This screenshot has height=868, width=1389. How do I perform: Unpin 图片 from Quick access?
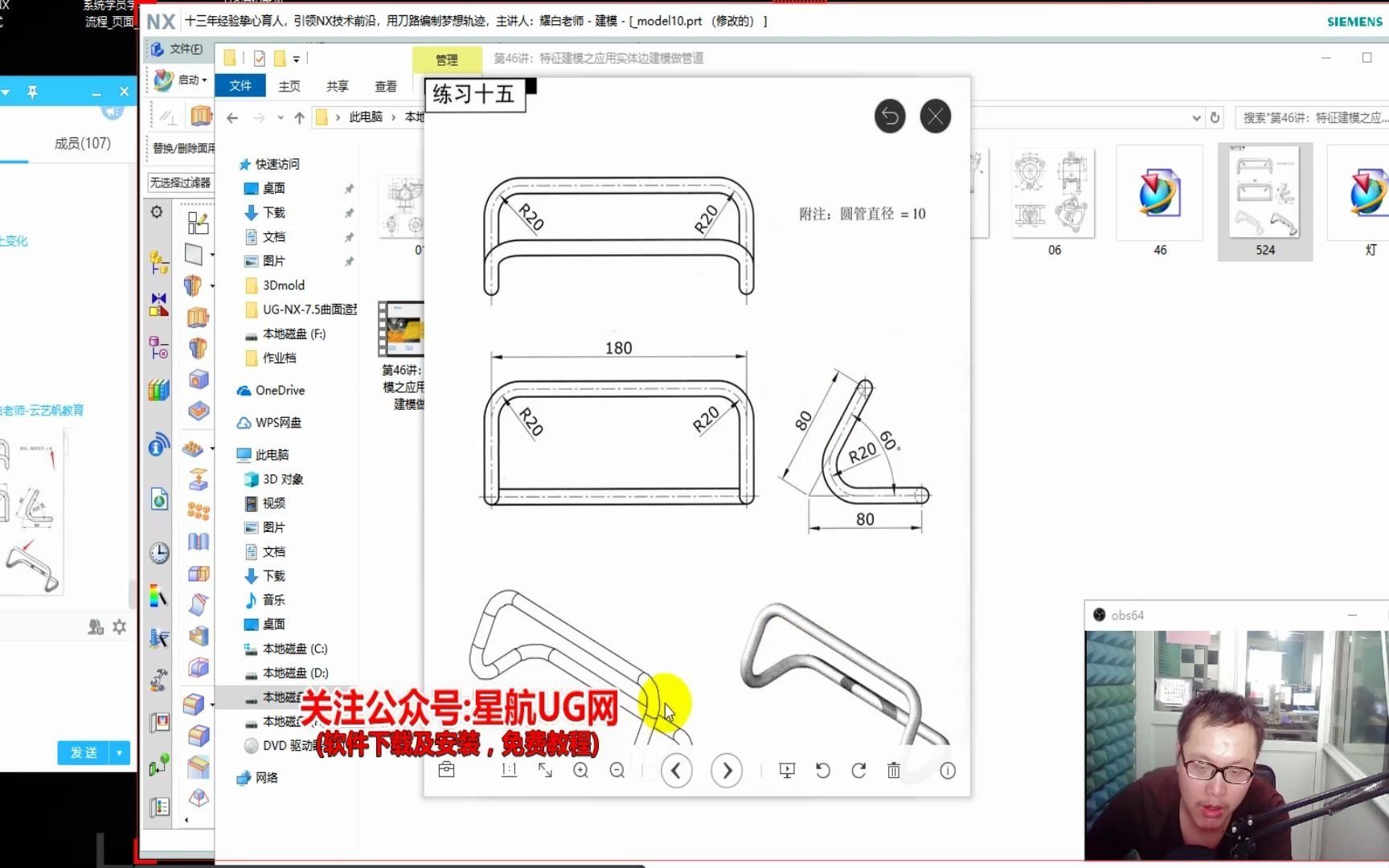(350, 260)
